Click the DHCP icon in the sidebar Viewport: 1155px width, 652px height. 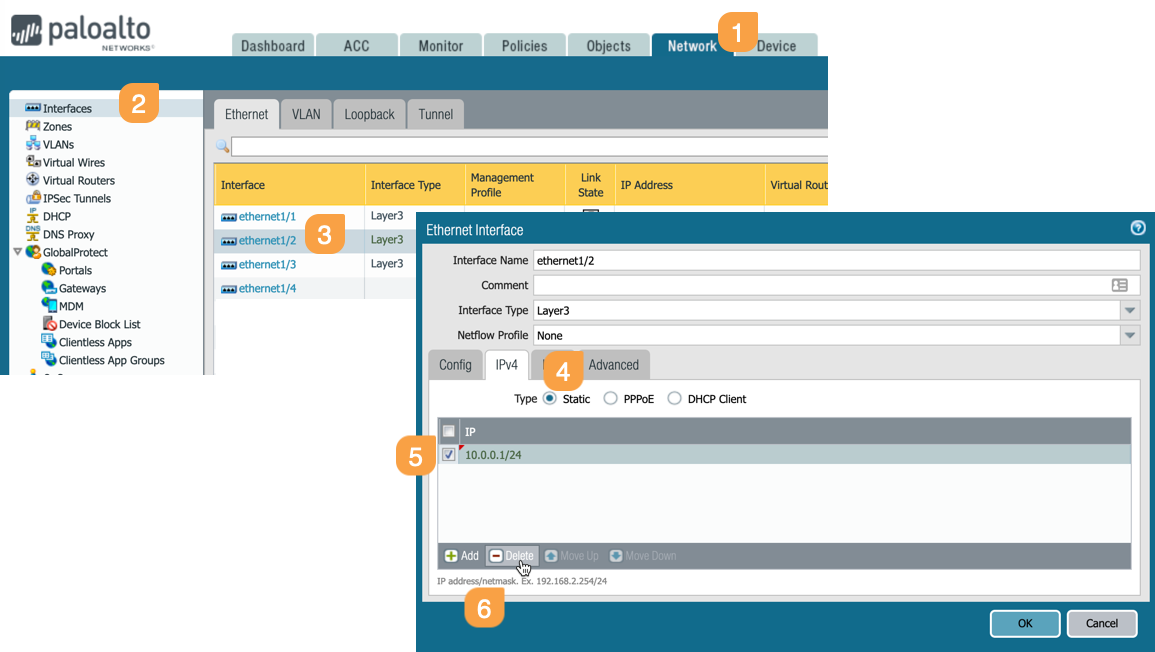click(x=32, y=215)
